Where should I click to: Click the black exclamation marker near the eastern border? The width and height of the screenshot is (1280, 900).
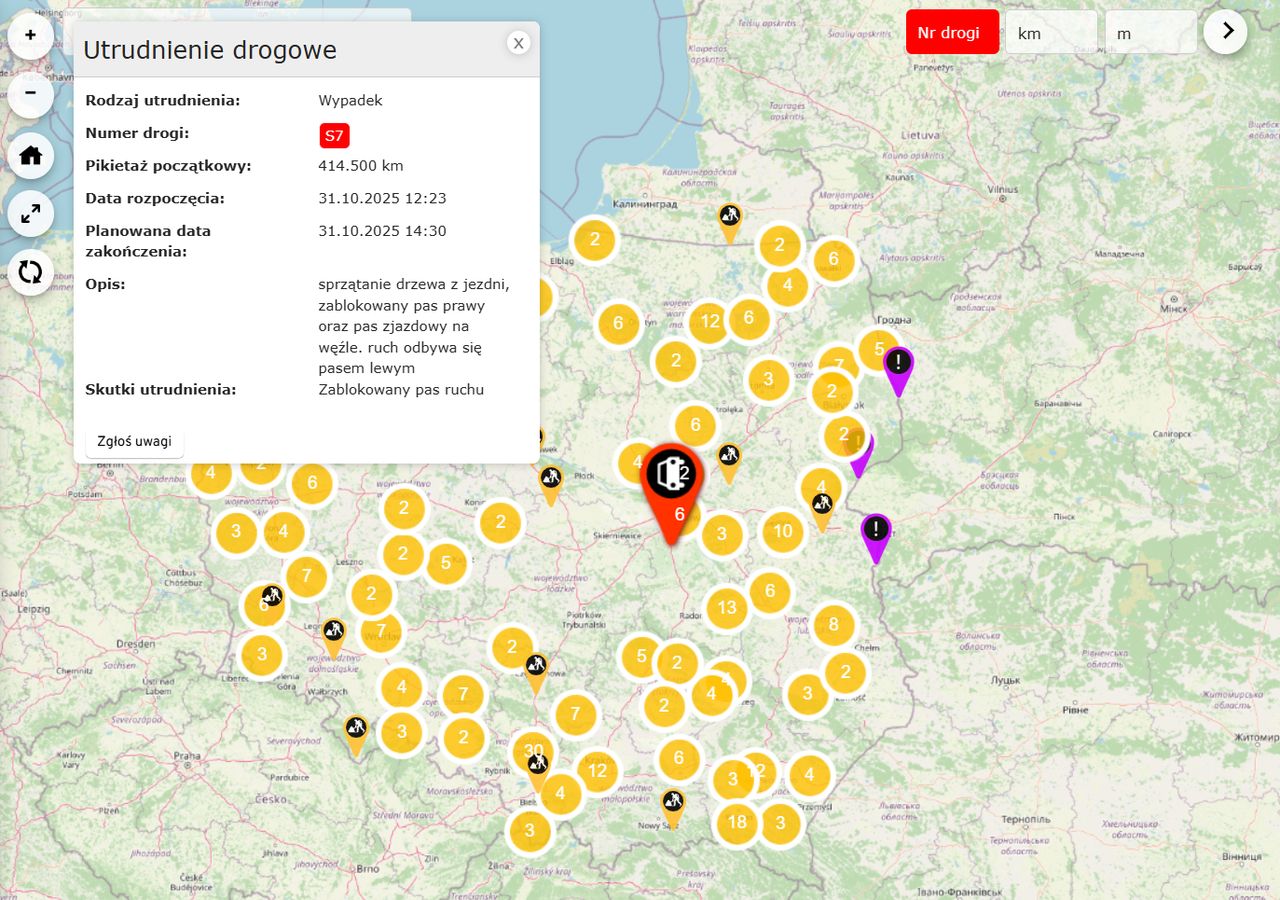tap(874, 530)
